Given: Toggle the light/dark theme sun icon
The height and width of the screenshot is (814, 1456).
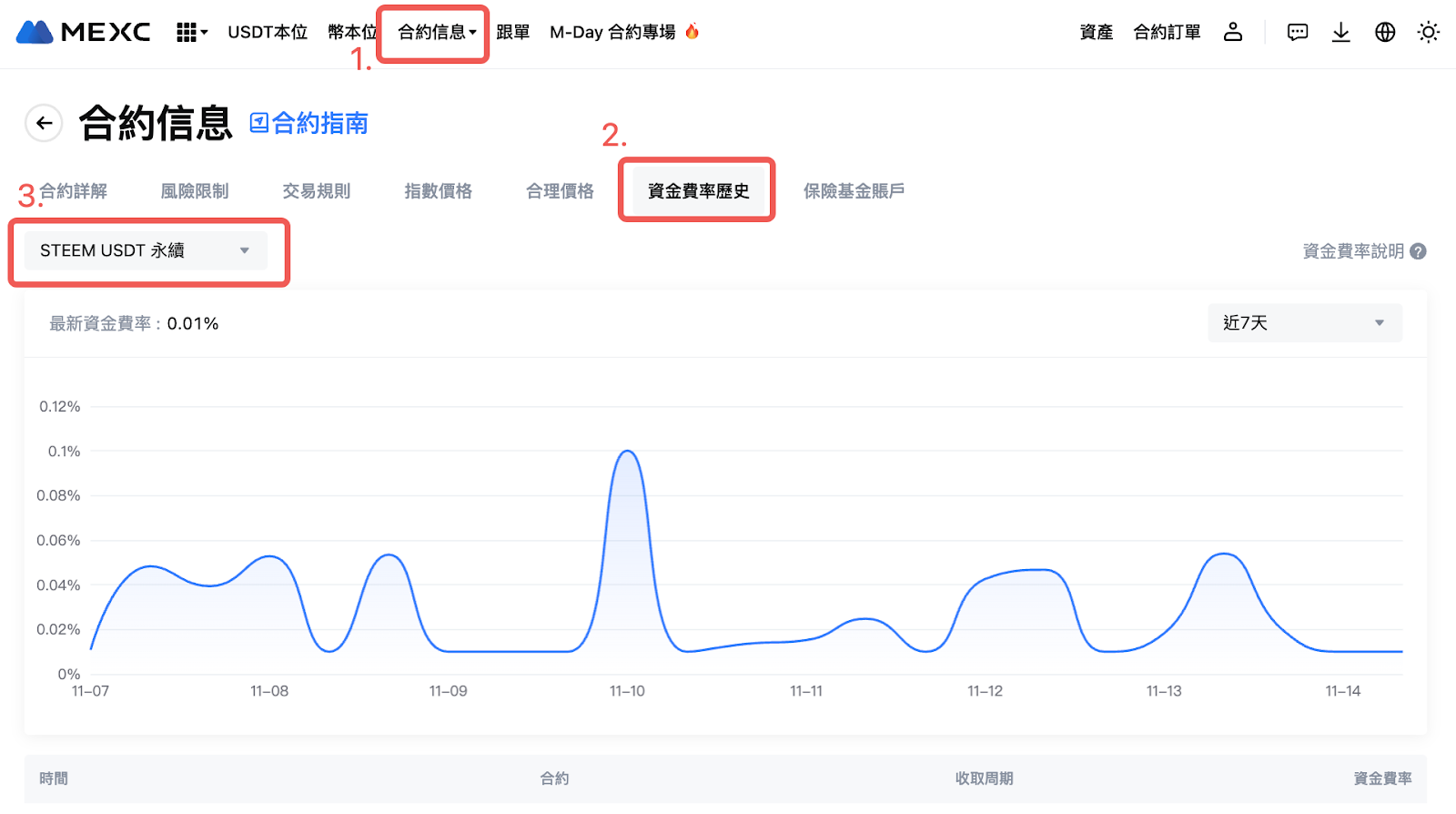Looking at the screenshot, I should [x=1429, y=33].
